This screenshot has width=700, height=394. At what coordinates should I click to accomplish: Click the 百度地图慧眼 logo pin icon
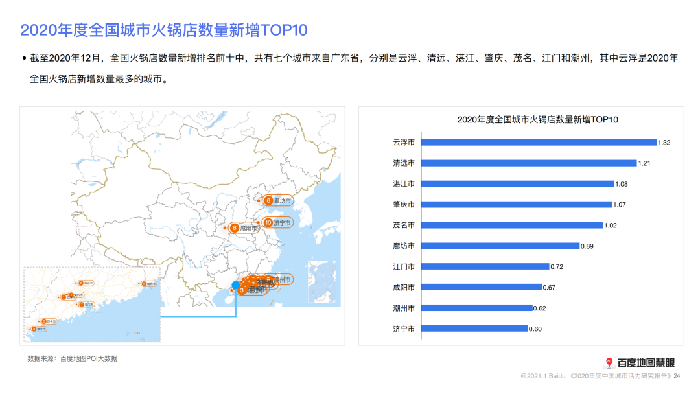(x=609, y=362)
